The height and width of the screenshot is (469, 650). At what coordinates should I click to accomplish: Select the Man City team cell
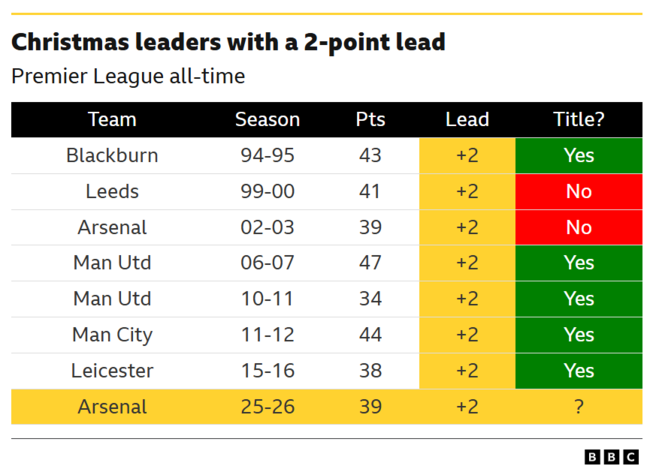pyautogui.click(x=112, y=335)
